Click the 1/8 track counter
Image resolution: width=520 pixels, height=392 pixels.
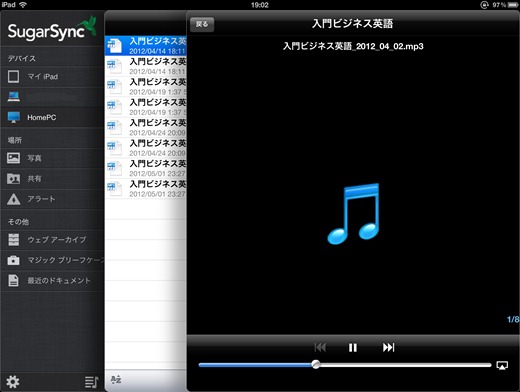pos(513,319)
